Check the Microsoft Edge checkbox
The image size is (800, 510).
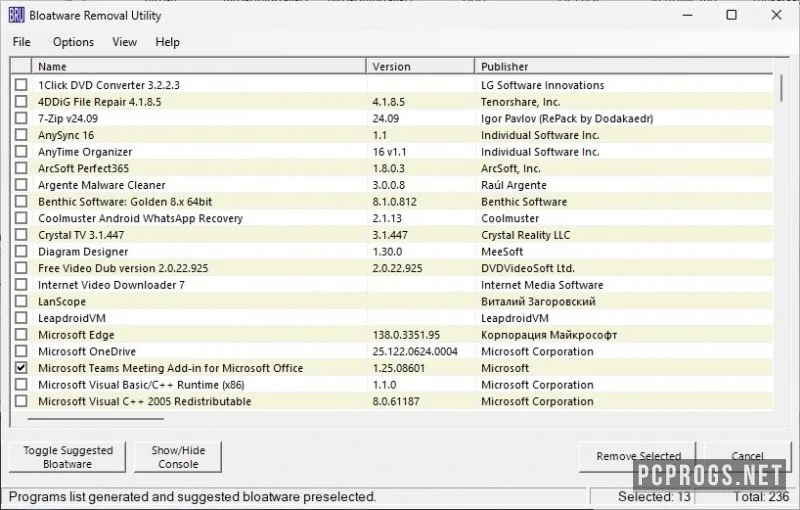pos(21,335)
